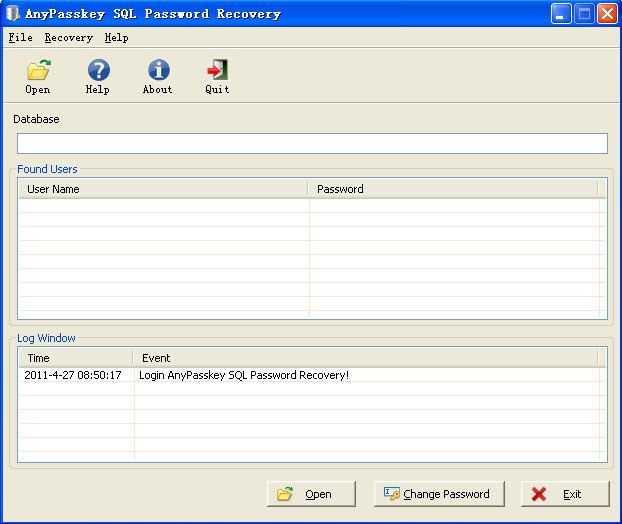Viewport: 622px width, 524px height.
Task: Click the bottom Open button
Action: click(x=311, y=494)
